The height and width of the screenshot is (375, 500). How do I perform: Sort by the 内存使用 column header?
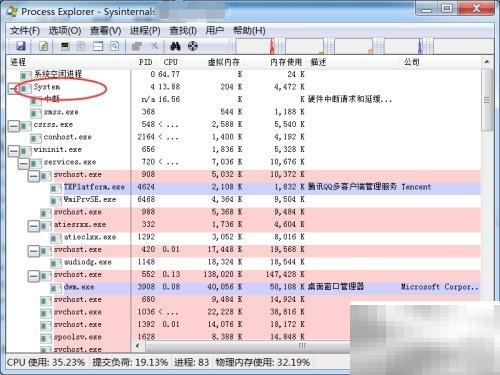click(286, 62)
